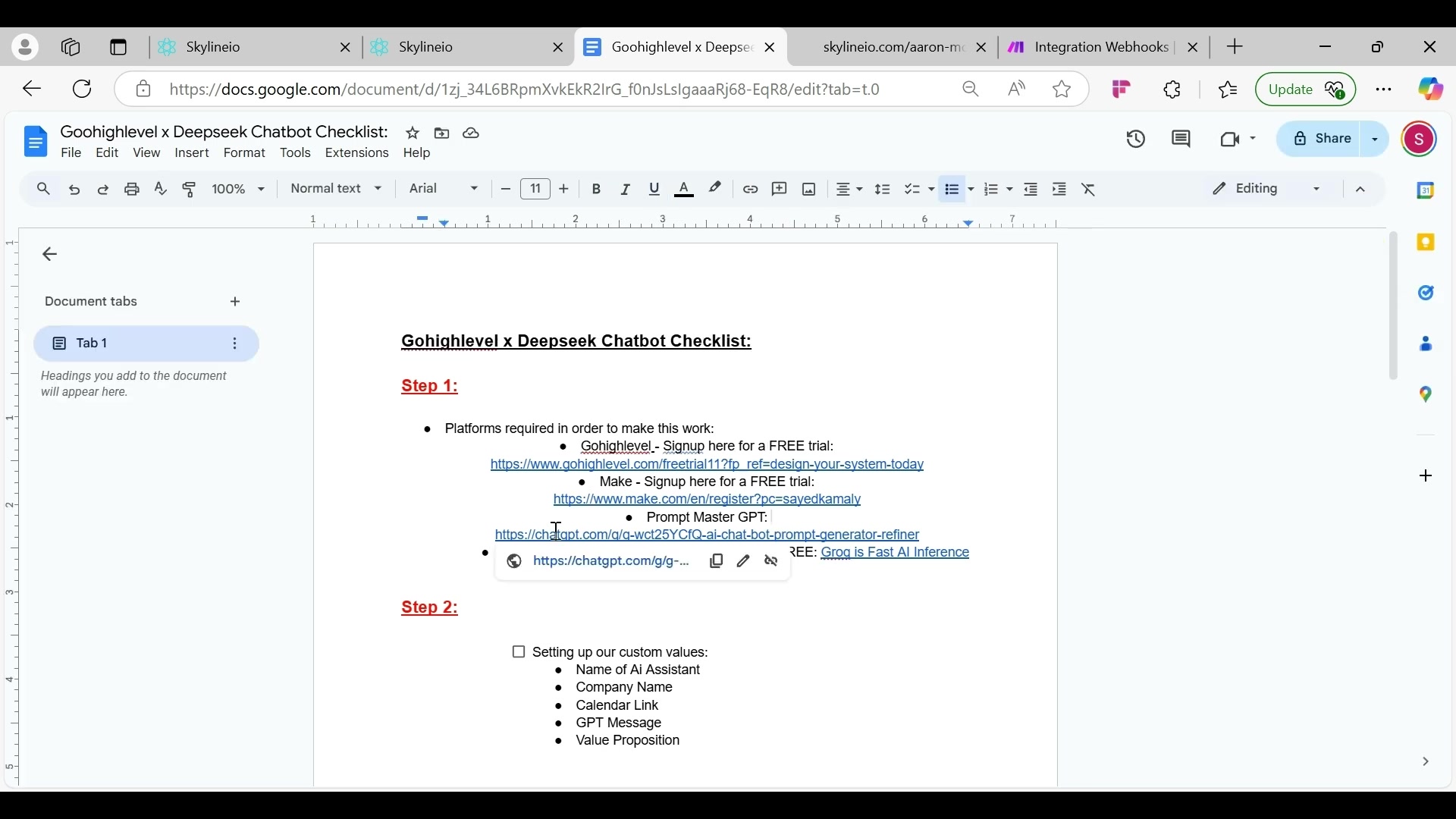Open the 'Groq is Fast AI Inference' link
This screenshot has width=1456, height=819.
[x=895, y=554]
